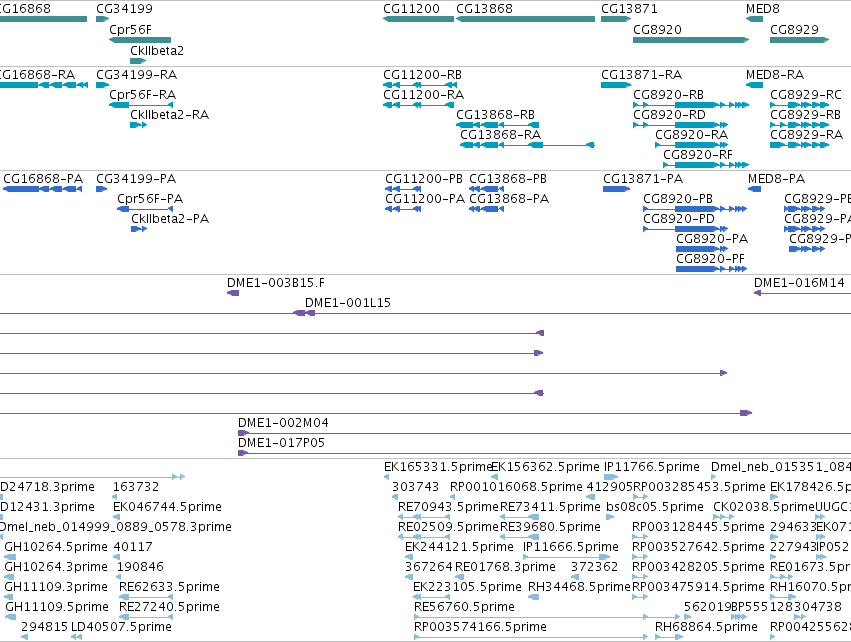Select protein CG8920-PF

712,269
